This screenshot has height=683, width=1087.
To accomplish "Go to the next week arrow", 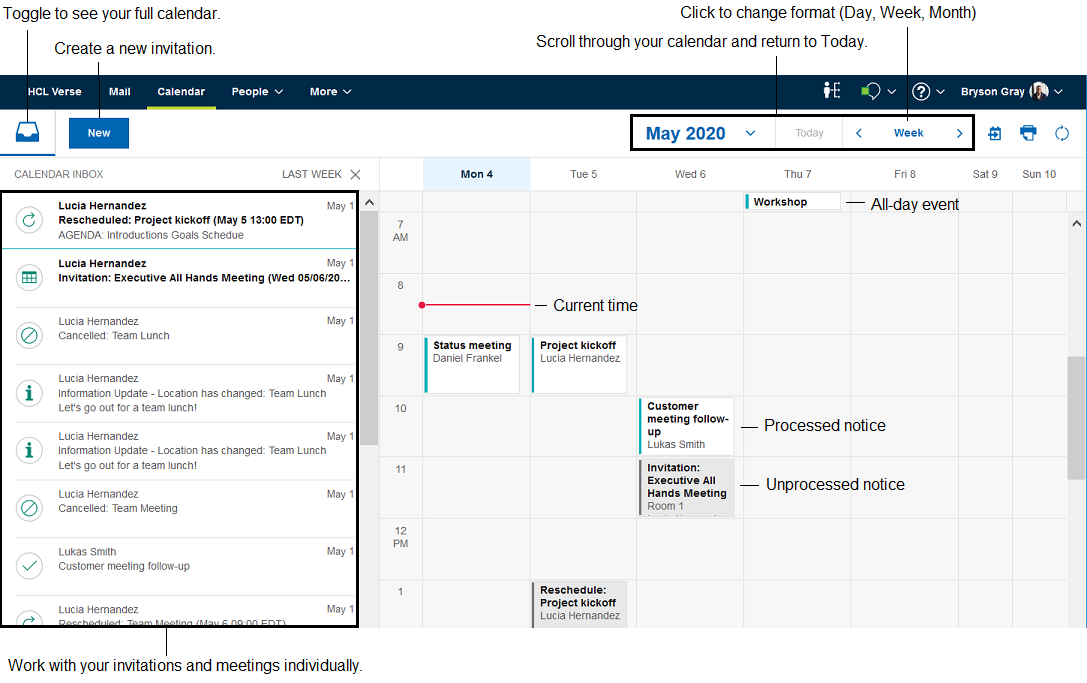I will point(959,133).
